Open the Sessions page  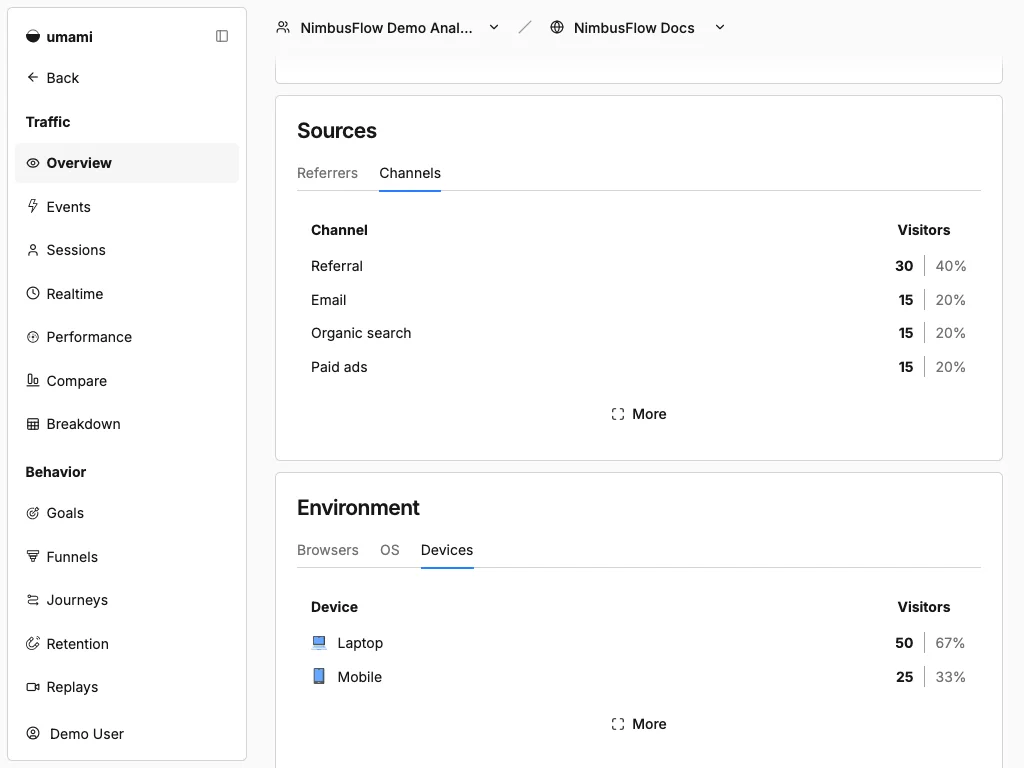coord(127,250)
